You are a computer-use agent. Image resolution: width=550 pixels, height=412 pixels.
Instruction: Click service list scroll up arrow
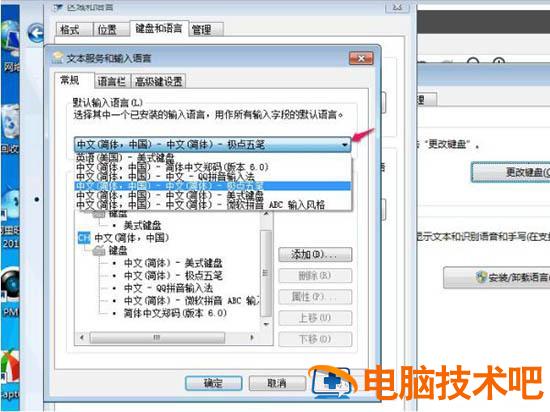pos(266,214)
